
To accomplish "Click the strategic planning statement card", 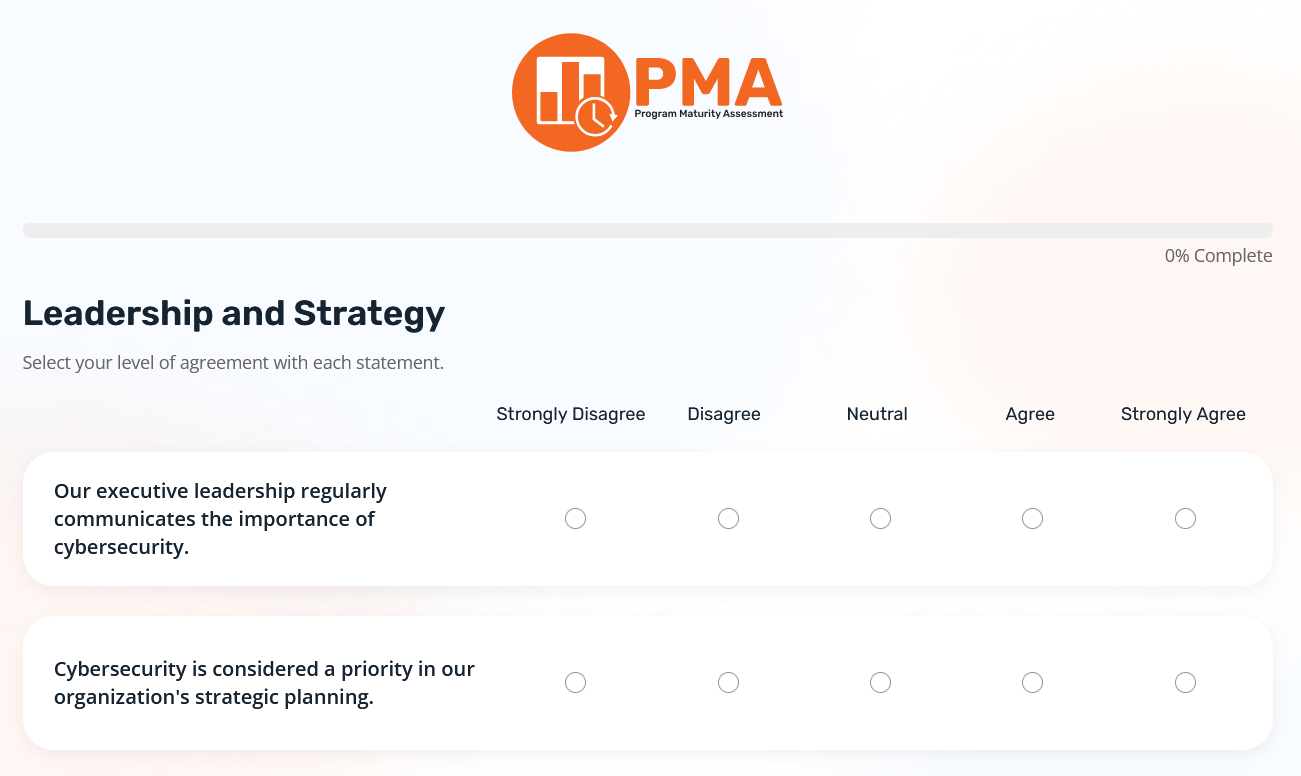I will pyautogui.click(x=264, y=682).
